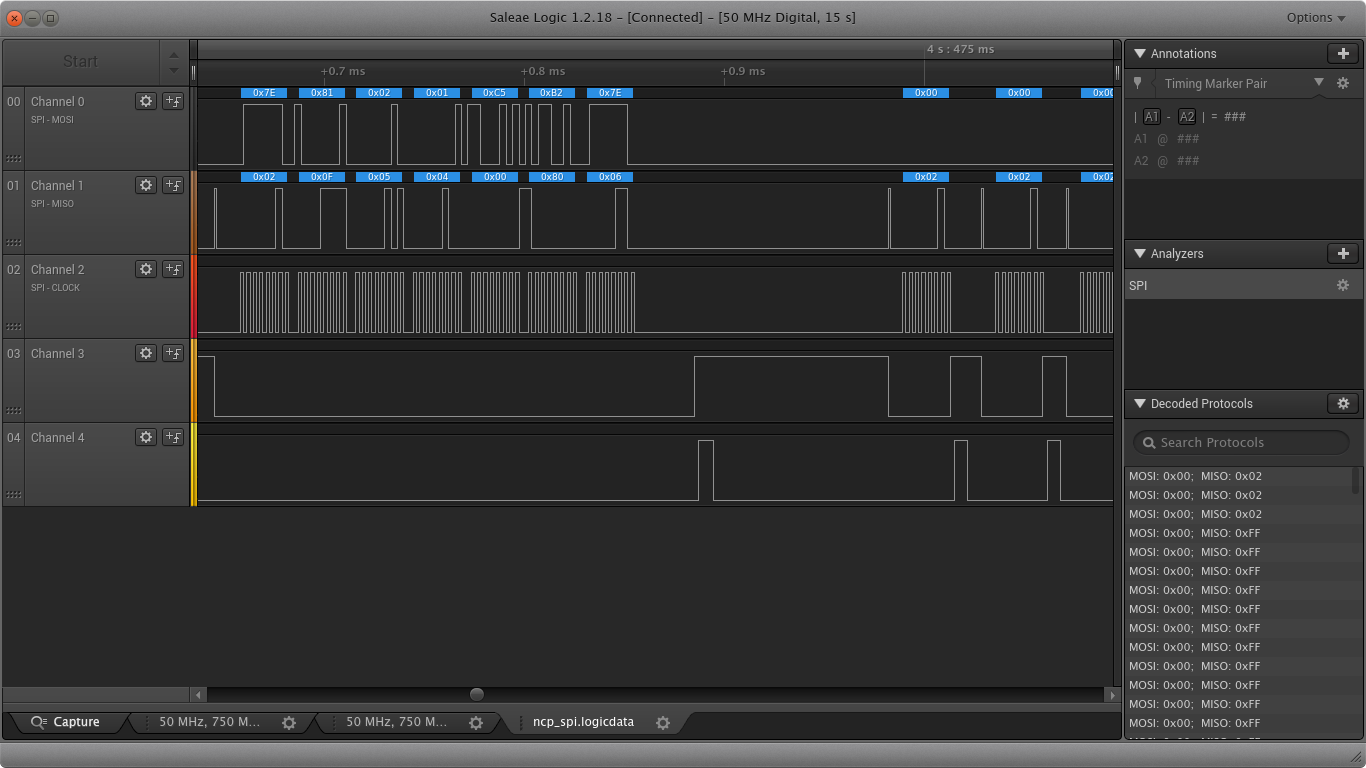Open the Timing Marker Pair dropdown
The image size is (1366, 768).
(x=1318, y=84)
